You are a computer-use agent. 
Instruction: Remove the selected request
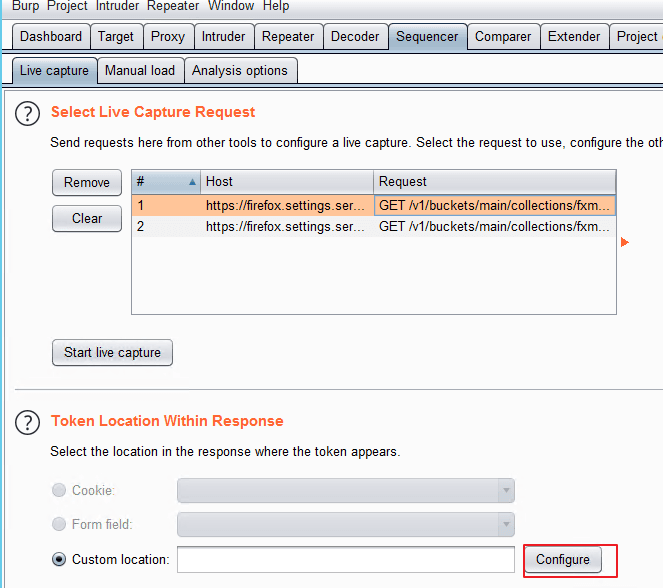(x=87, y=183)
